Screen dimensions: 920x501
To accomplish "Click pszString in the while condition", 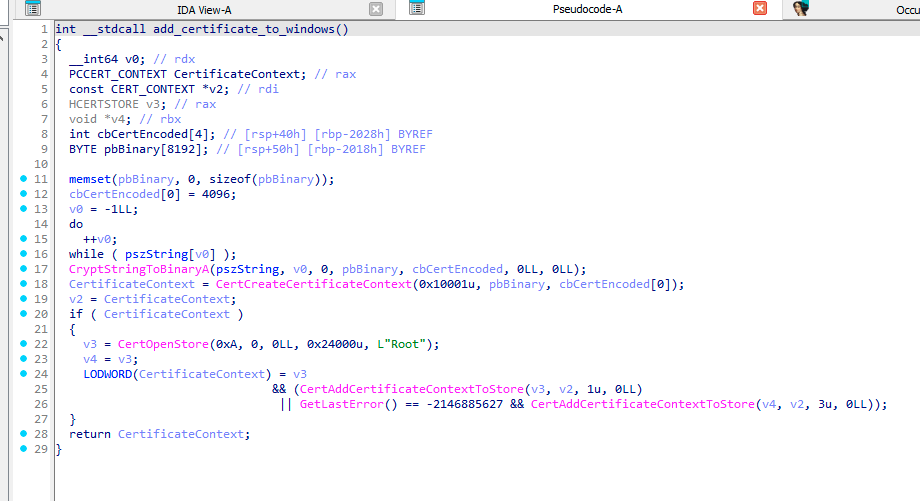I will coord(156,255).
